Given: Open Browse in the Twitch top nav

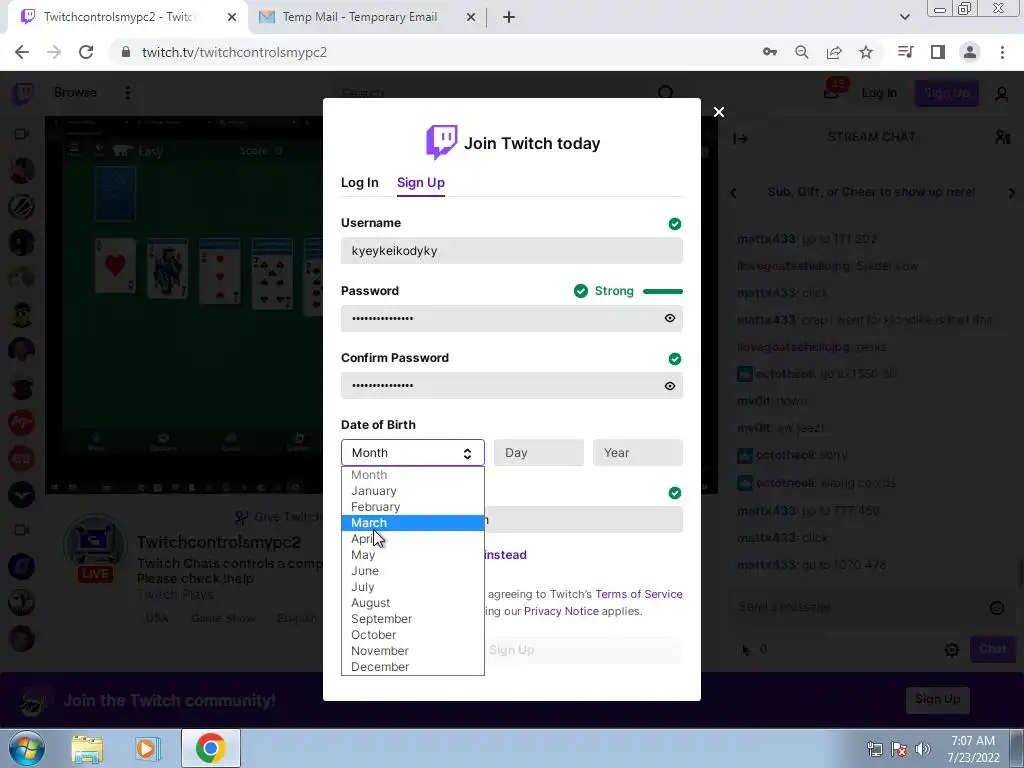Looking at the screenshot, I should click(x=76, y=93).
